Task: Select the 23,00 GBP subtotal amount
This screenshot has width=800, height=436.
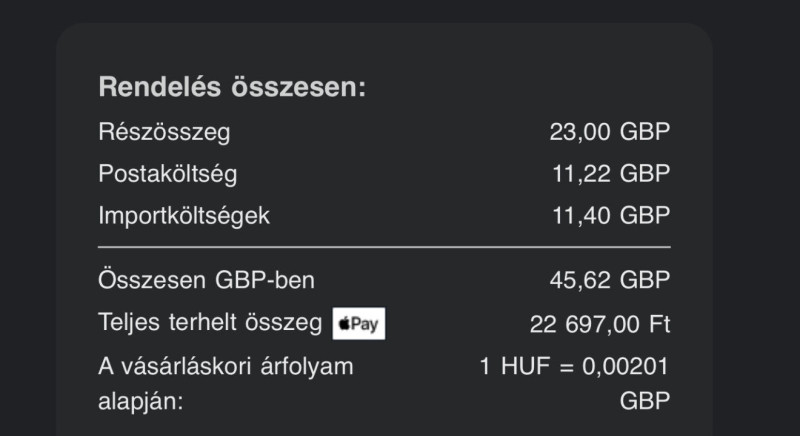Action: [x=610, y=132]
